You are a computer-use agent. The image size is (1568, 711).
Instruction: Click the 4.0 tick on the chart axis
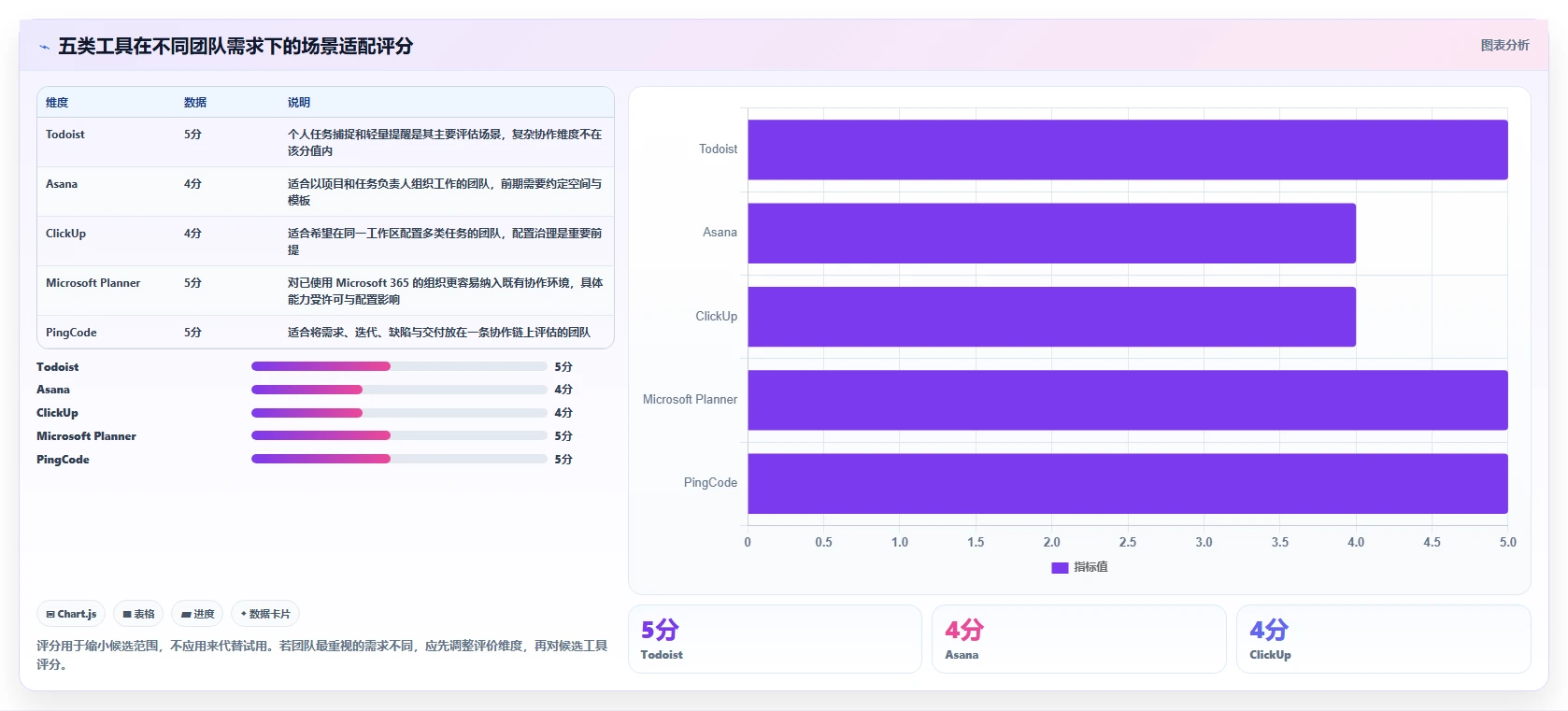(x=1356, y=542)
